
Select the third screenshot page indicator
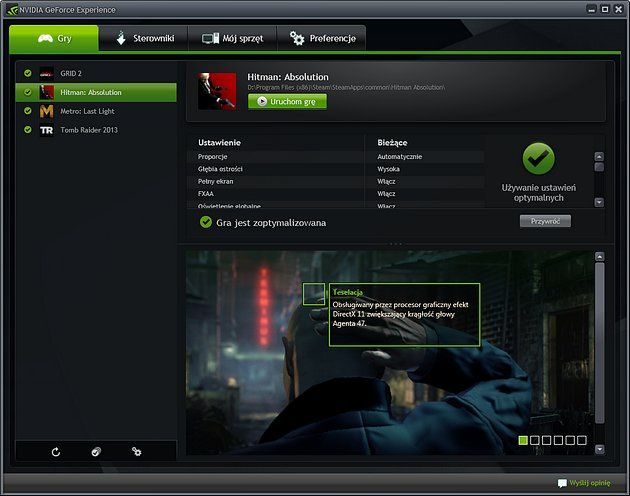coord(546,440)
